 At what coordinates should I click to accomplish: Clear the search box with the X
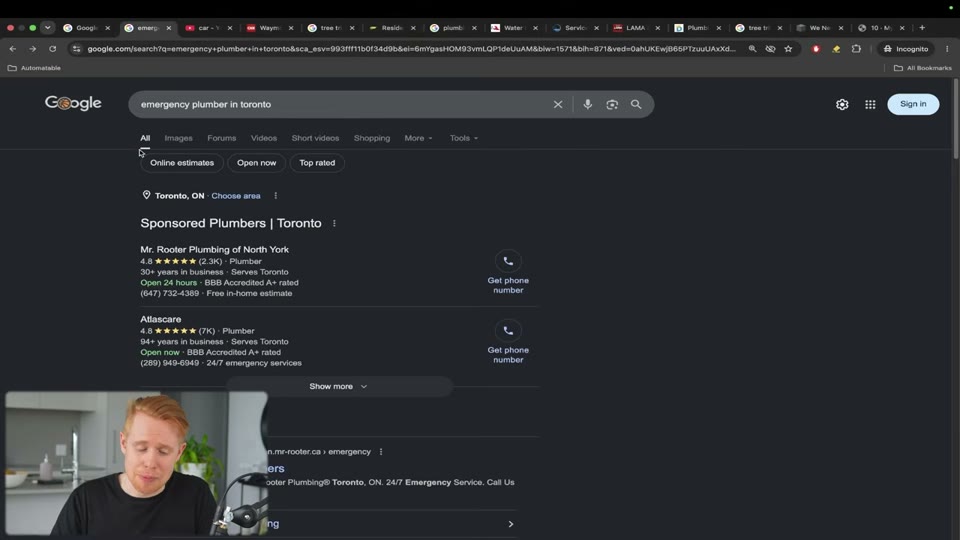558,105
